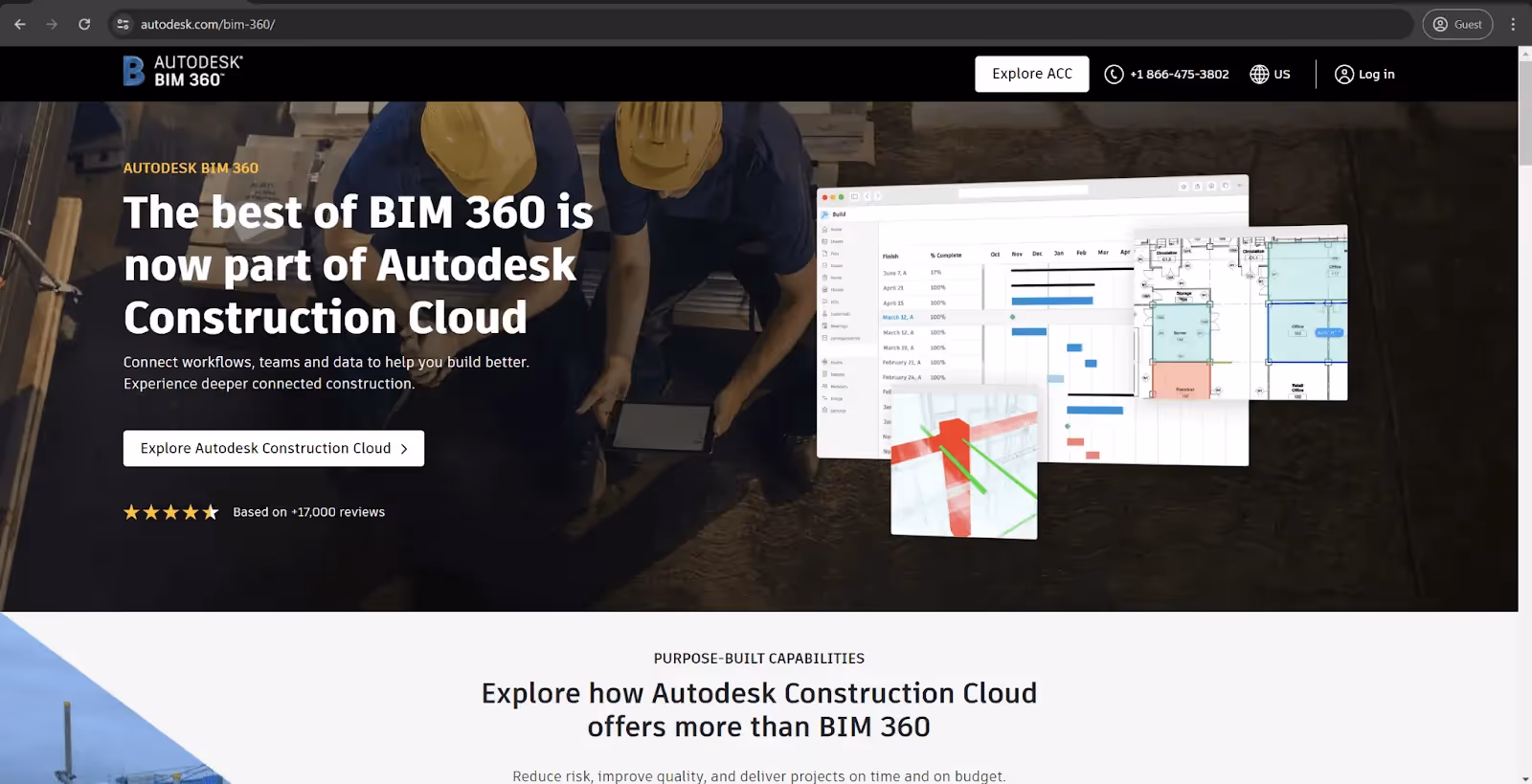Call the +1 866-475-3802 number link
The width and height of the screenshot is (1532, 784).
pos(1179,74)
